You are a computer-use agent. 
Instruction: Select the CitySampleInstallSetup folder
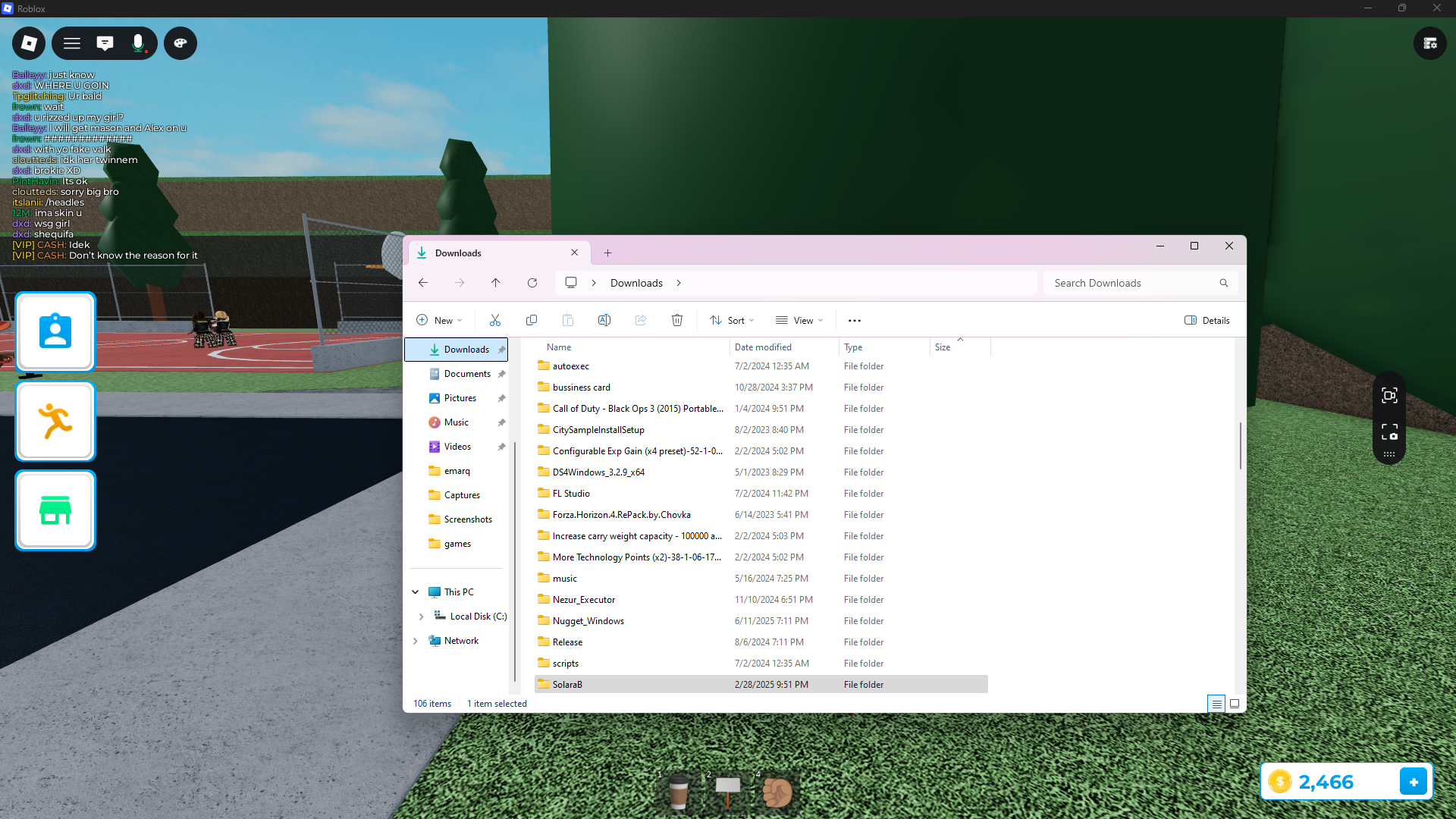[761, 430]
